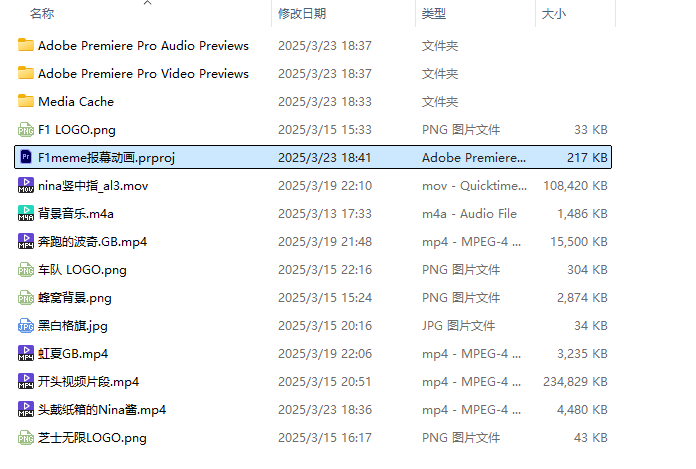The width and height of the screenshot is (696, 469).
Task: Click the PNG icon of 芝士无限LOGO.png
Action: pos(26,437)
